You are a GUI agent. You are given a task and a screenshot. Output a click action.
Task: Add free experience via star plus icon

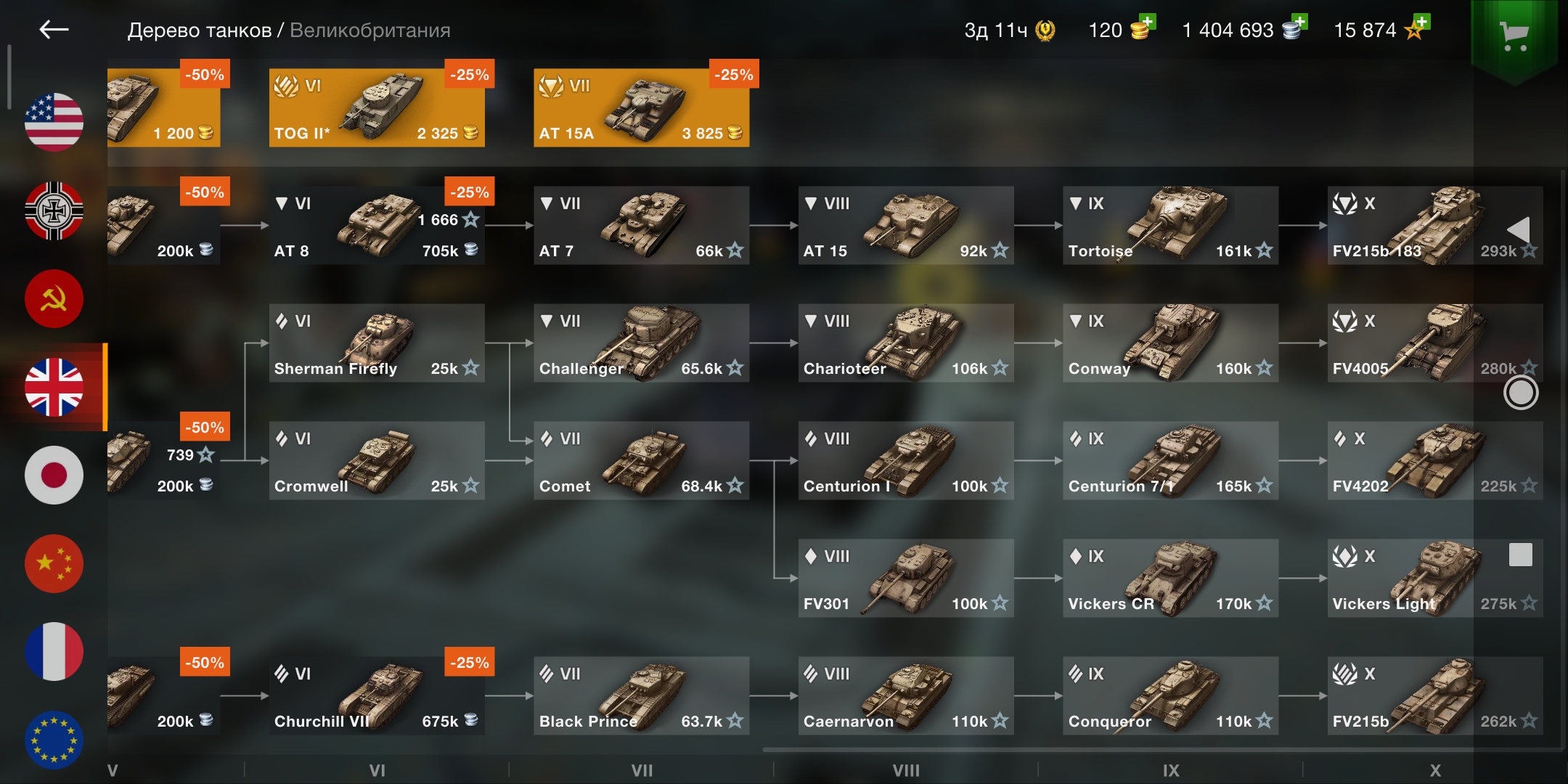(1417, 28)
